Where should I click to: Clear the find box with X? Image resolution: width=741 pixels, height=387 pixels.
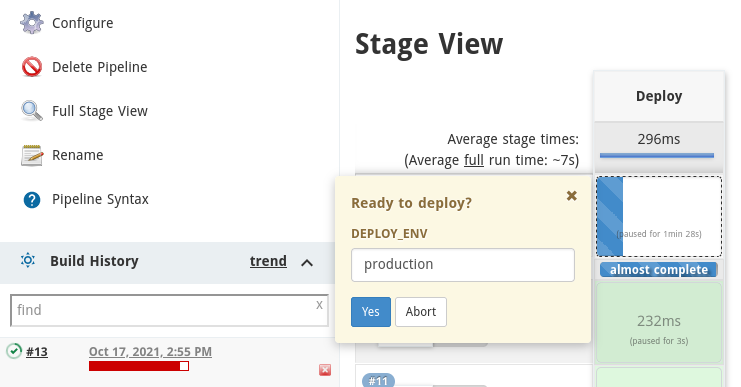[319, 305]
